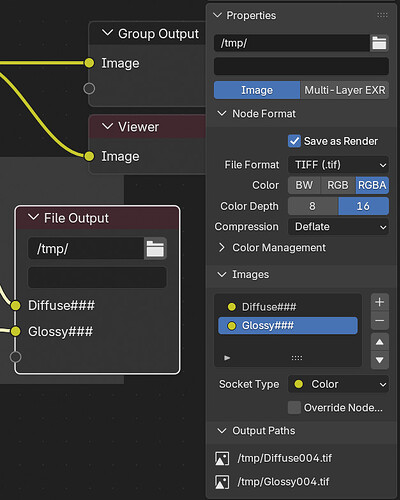Image resolution: width=400 pixels, height=500 pixels.
Task: Click image icon beside /tmp/Glossy004.tif
Action: coord(222,482)
